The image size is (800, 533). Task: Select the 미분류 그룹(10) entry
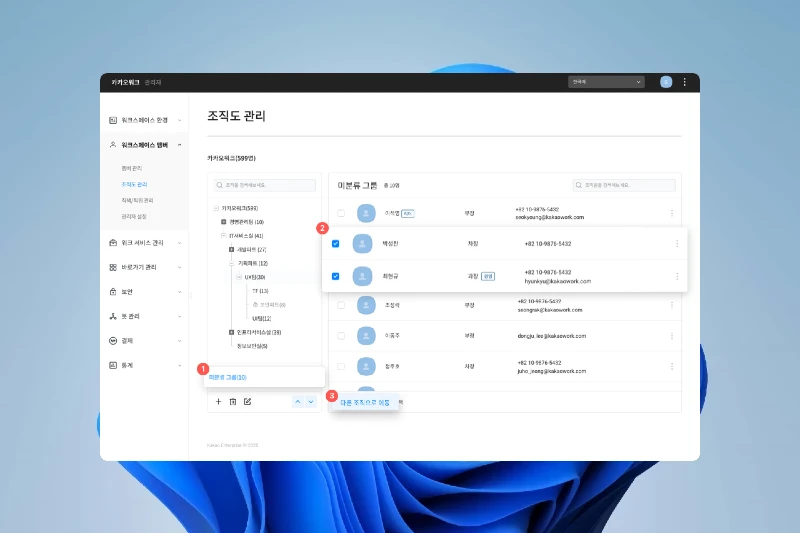[228, 377]
